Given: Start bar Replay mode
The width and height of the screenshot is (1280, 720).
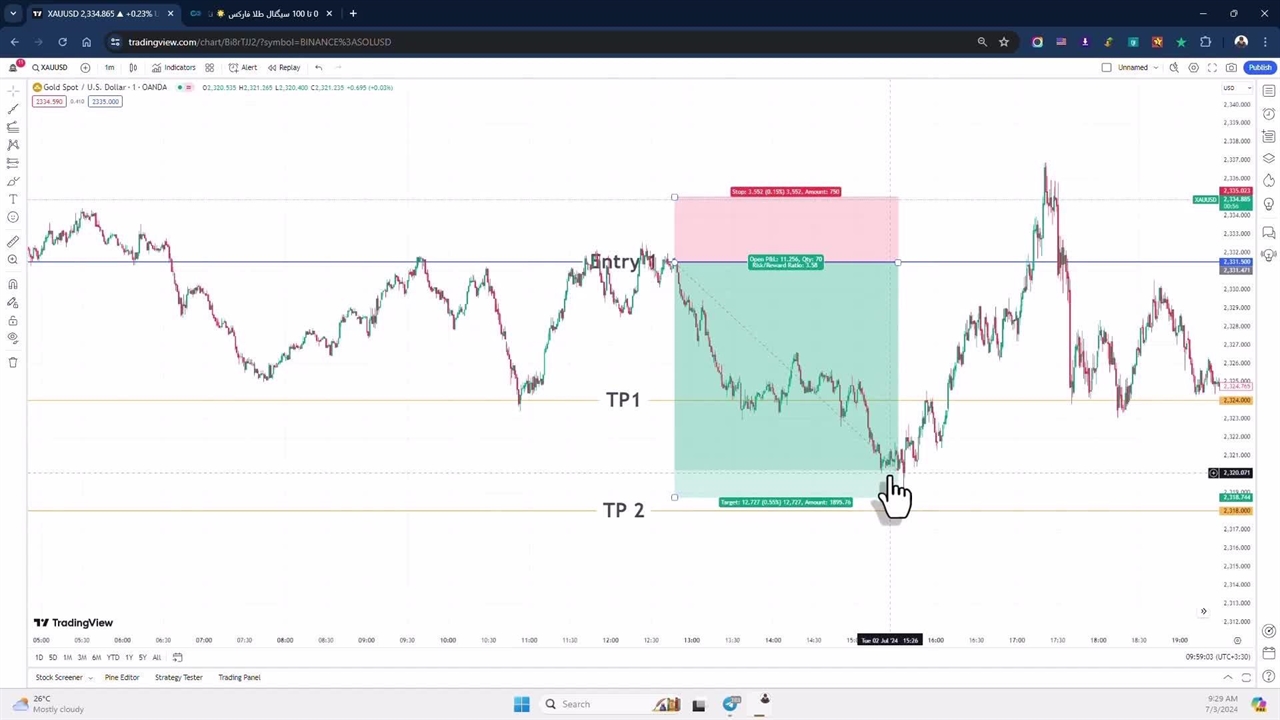Looking at the screenshot, I should point(283,67).
